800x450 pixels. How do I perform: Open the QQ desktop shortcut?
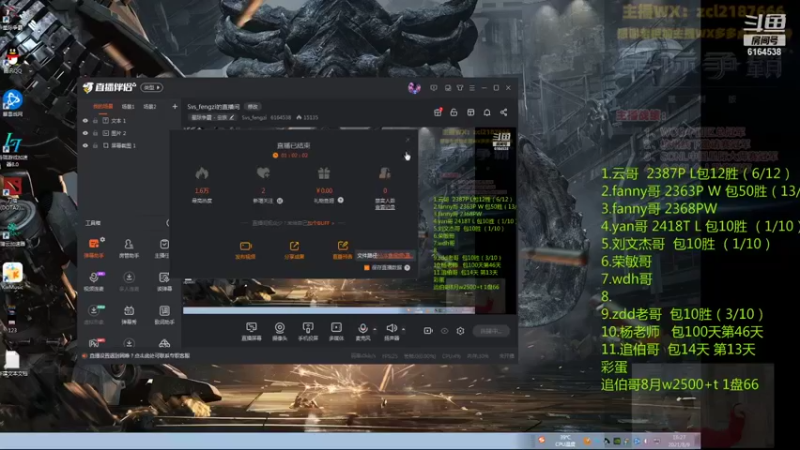(12, 61)
